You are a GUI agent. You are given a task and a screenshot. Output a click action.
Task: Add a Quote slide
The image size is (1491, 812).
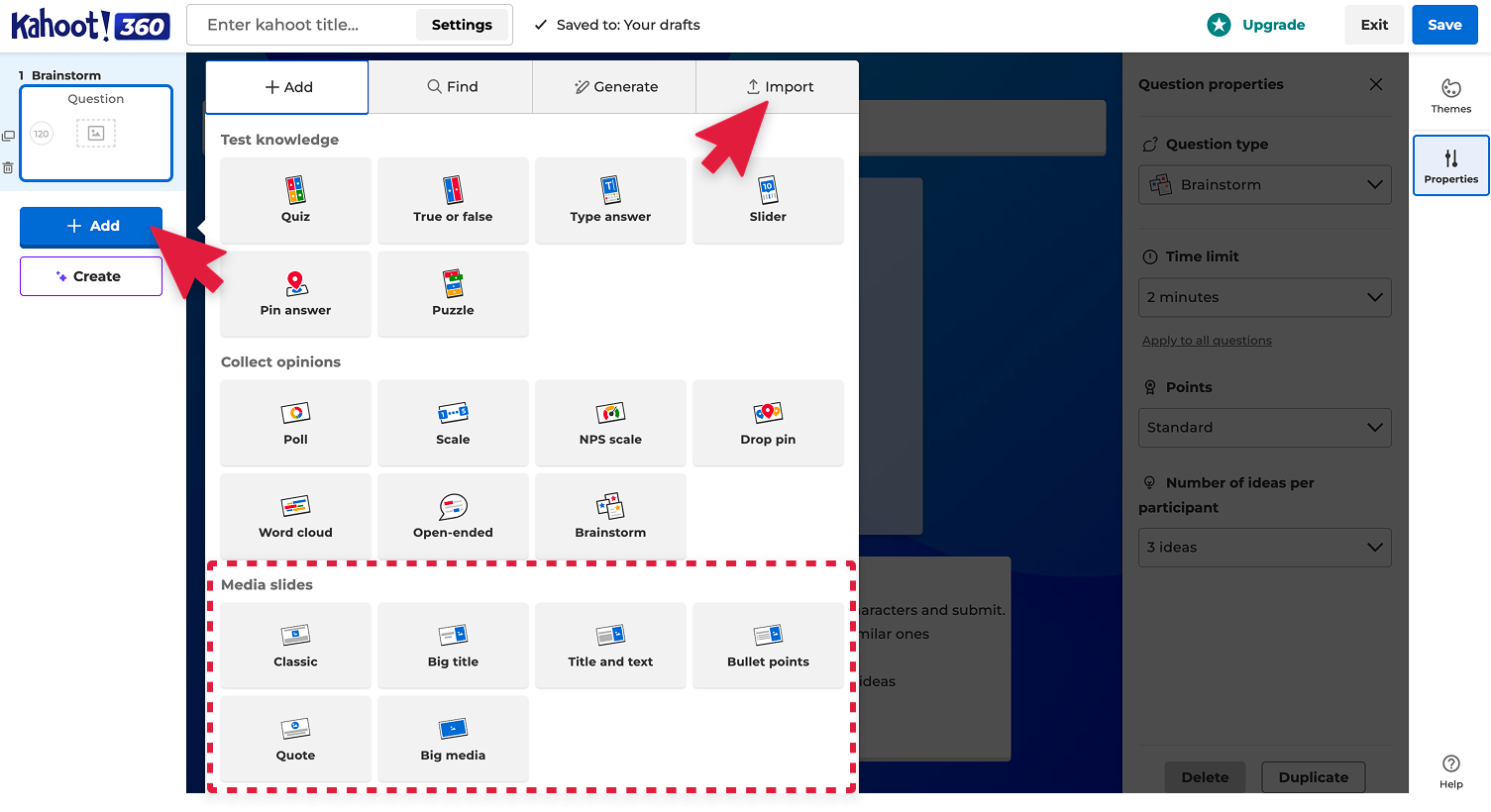[295, 739]
